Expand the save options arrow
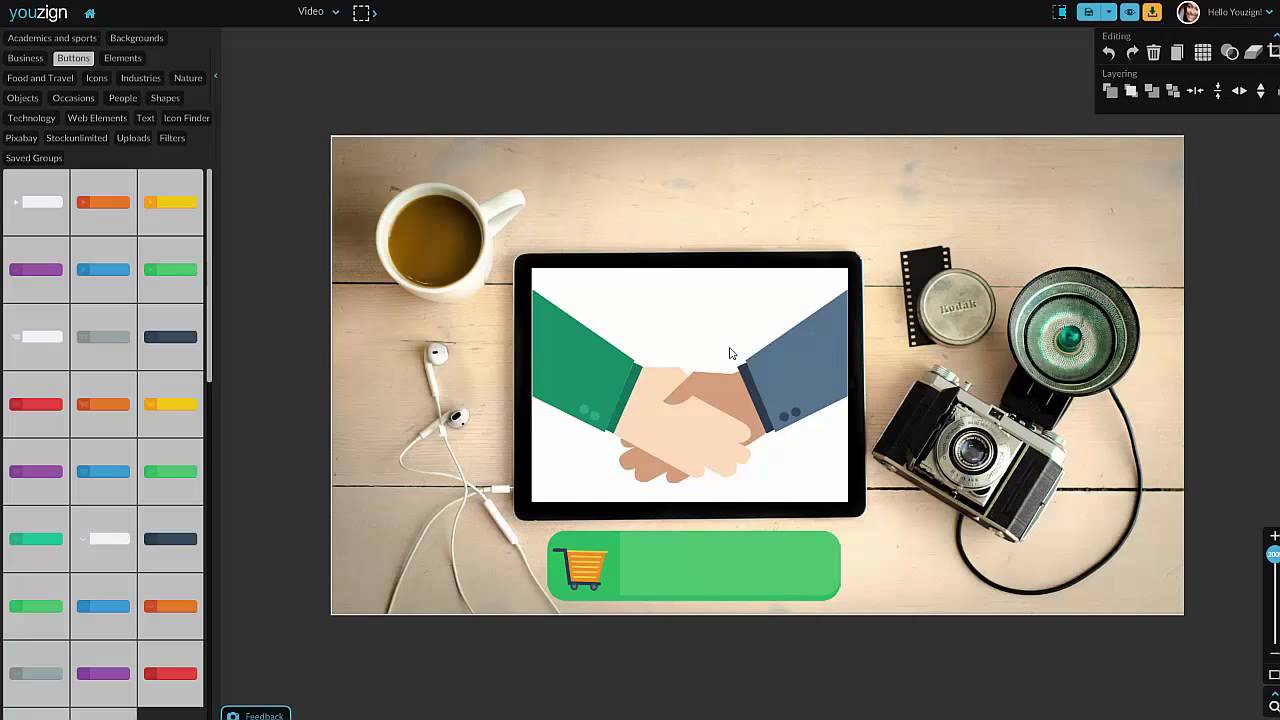The image size is (1280, 720). [1108, 12]
